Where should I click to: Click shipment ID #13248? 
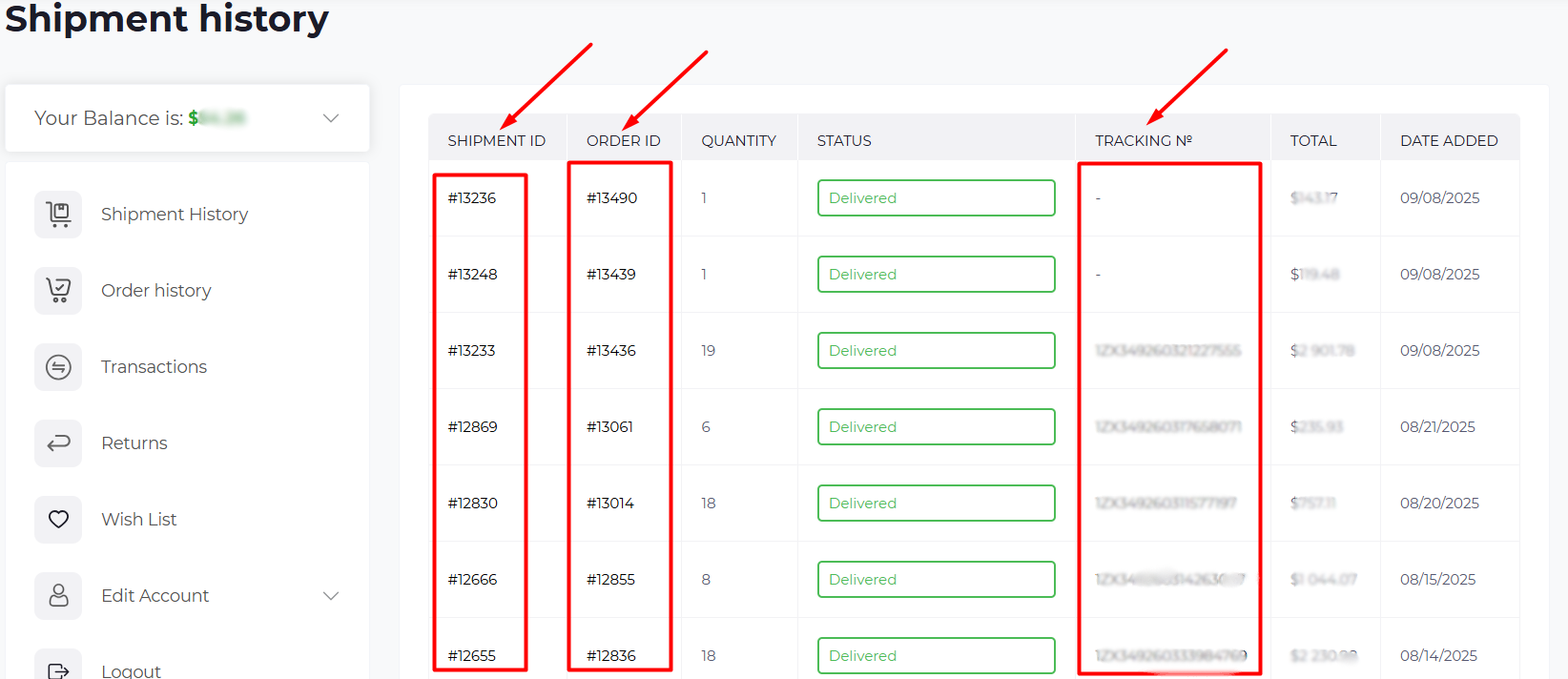(473, 275)
